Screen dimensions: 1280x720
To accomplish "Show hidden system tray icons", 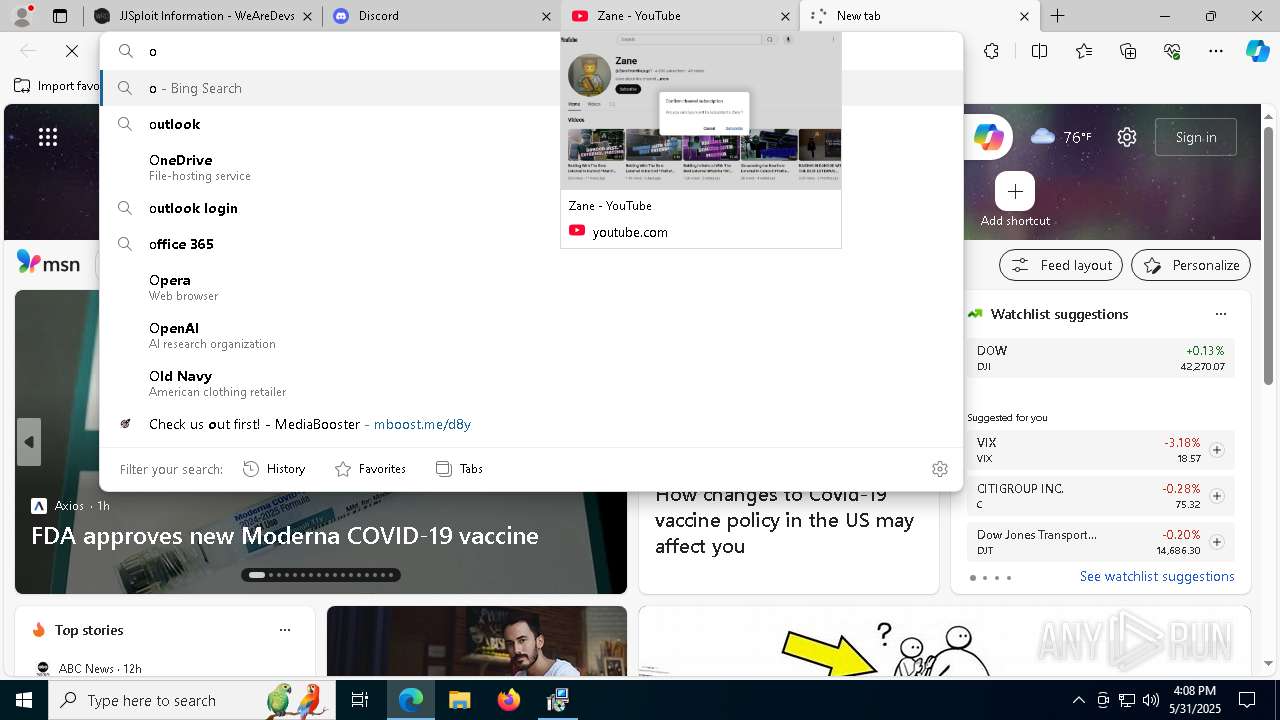I will (1078, 700).
